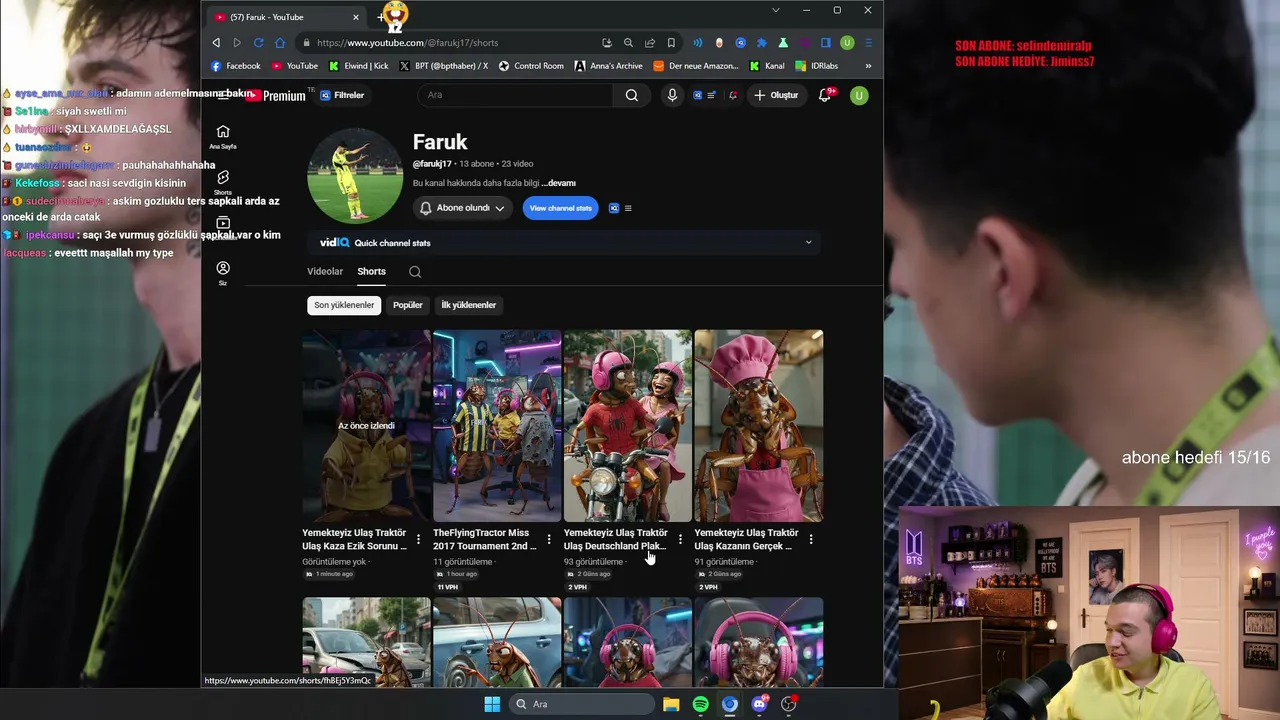Click the Faruk channel profile picture
Screen dimensions: 1280x720
click(355, 176)
